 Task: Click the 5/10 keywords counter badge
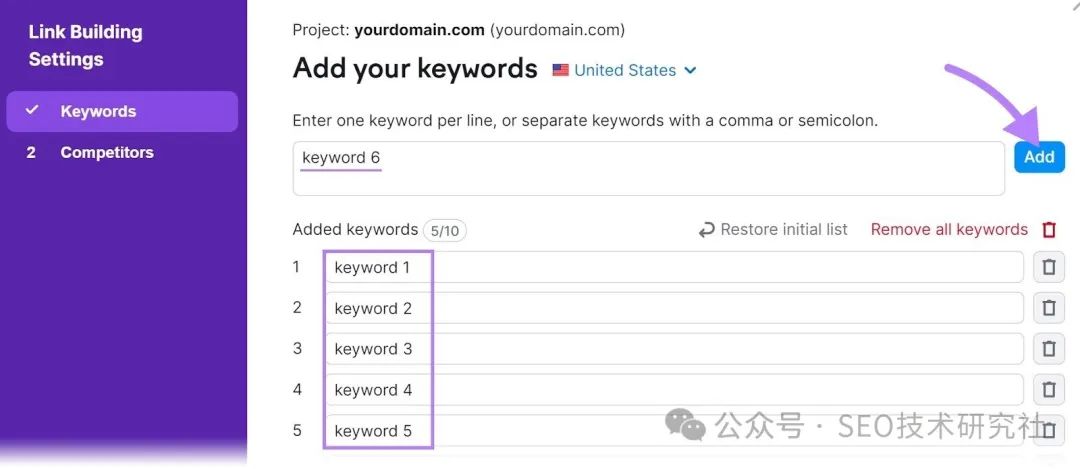pos(444,231)
